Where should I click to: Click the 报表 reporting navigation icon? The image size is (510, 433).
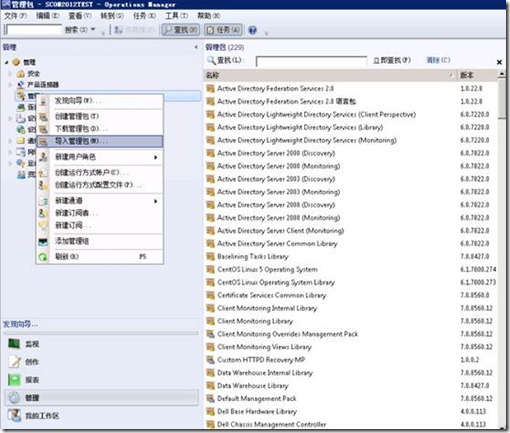tap(14, 380)
